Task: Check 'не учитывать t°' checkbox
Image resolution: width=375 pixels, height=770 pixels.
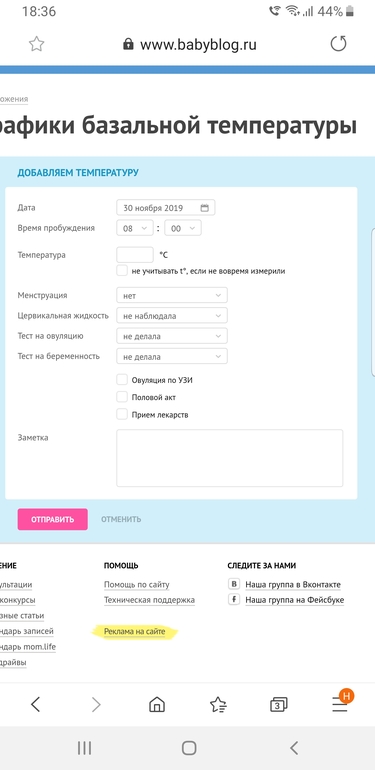Action: 122,270
